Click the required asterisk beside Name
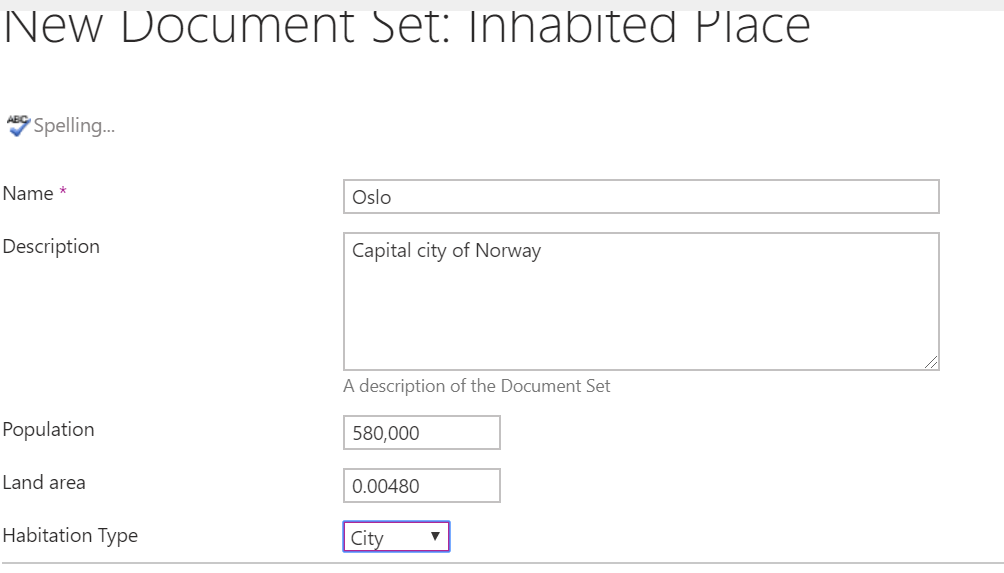This screenshot has height=573, width=1004. pyautogui.click(x=63, y=191)
